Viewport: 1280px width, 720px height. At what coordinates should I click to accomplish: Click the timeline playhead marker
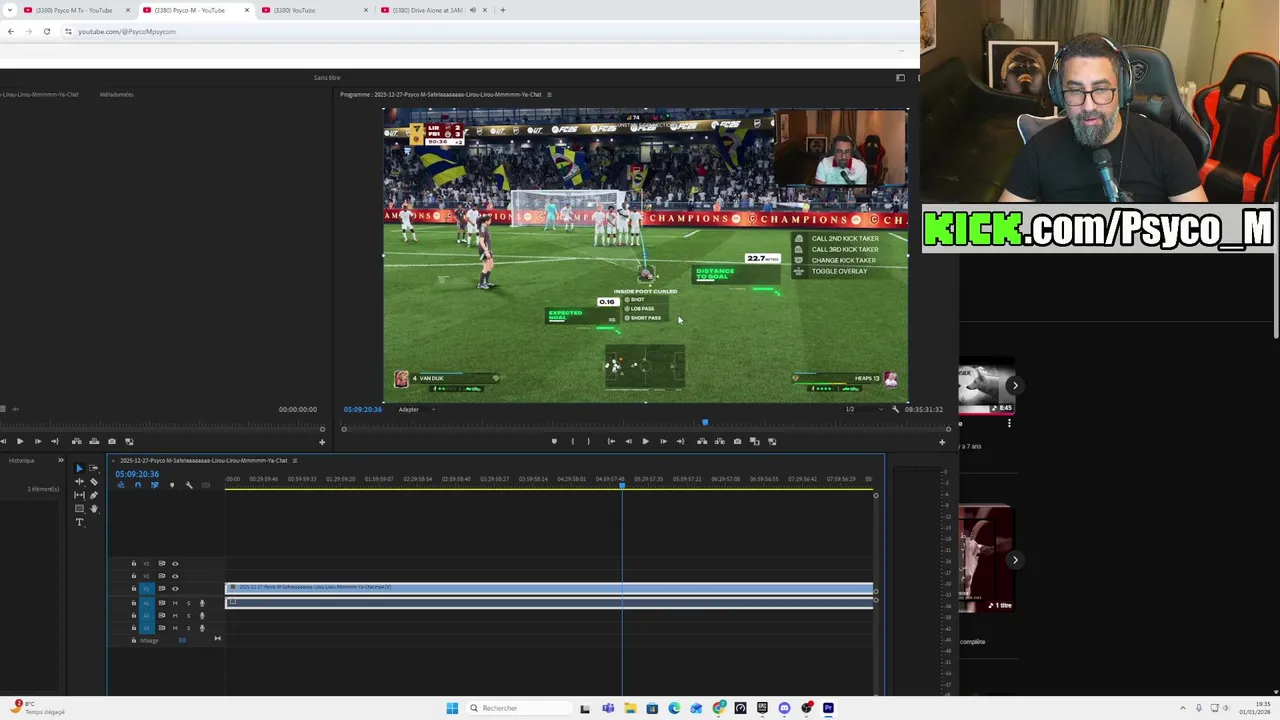point(622,485)
